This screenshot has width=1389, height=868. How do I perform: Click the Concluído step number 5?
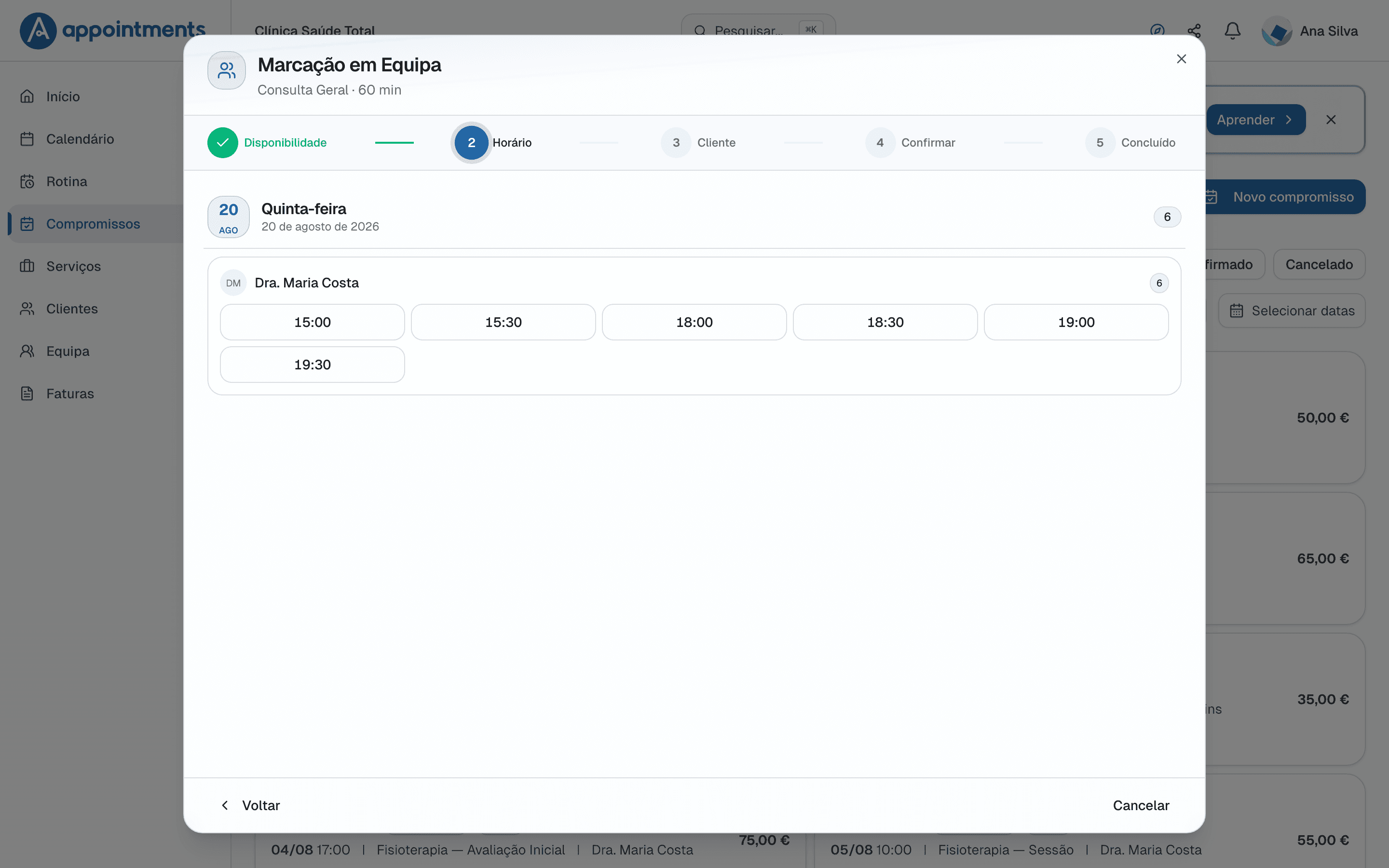click(1100, 142)
